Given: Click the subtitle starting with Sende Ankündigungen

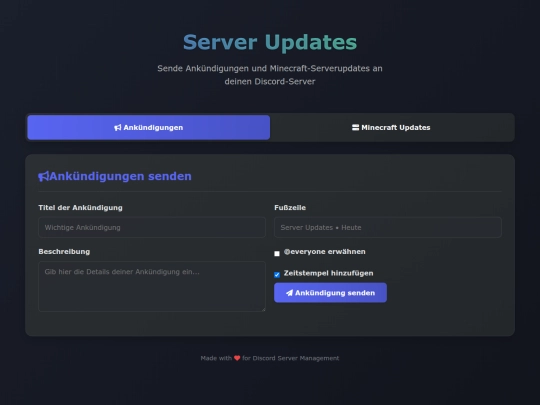Looking at the screenshot, I should coord(270,75).
